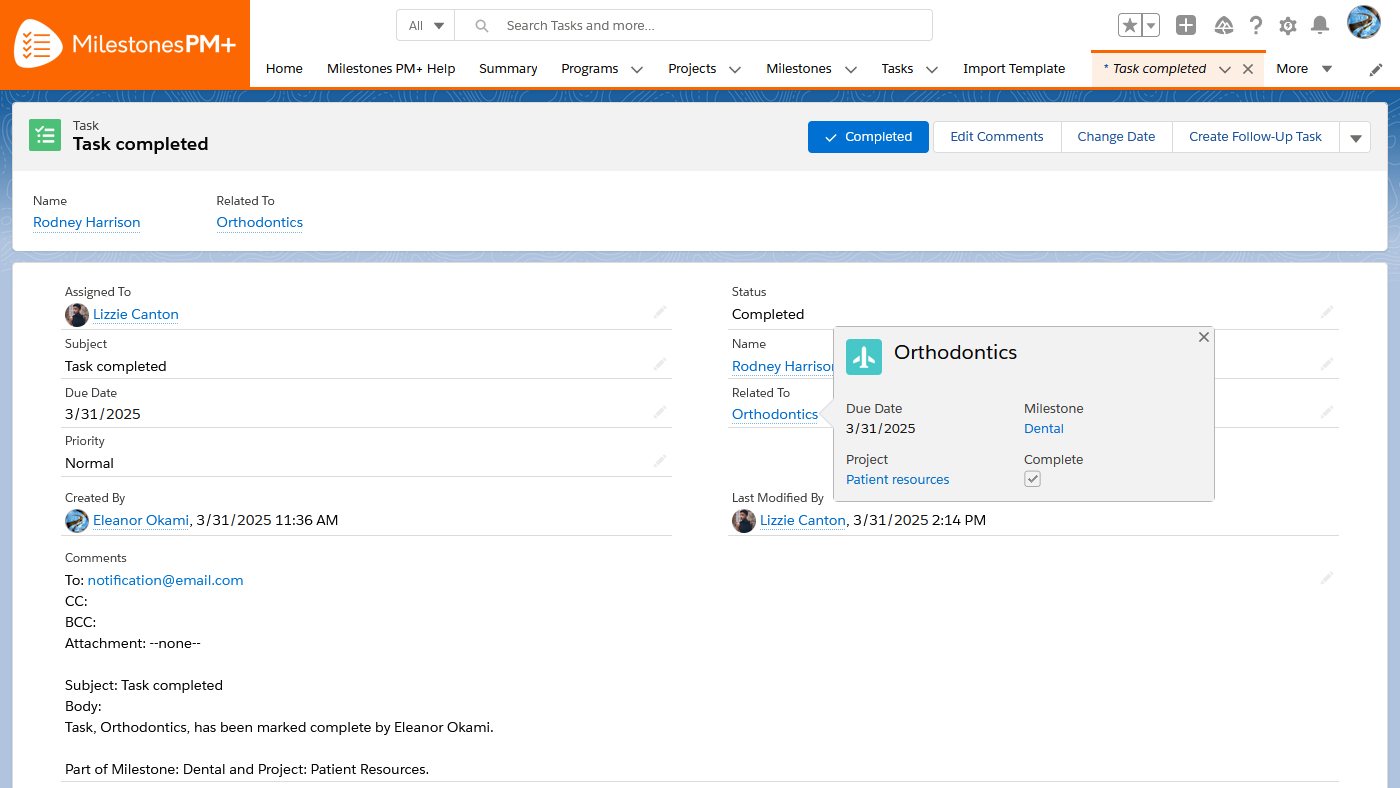This screenshot has width=1400, height=788.
Task: Toggle the Complete checkbox in popup
Action: point(1033,479)
